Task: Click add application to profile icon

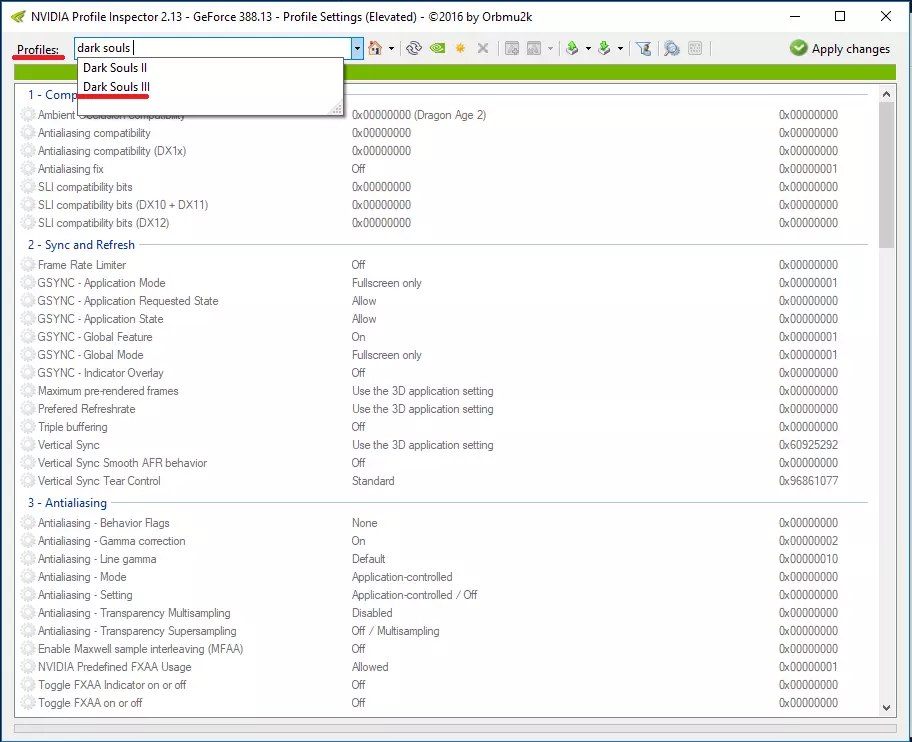Action: (x=512, y=48)
